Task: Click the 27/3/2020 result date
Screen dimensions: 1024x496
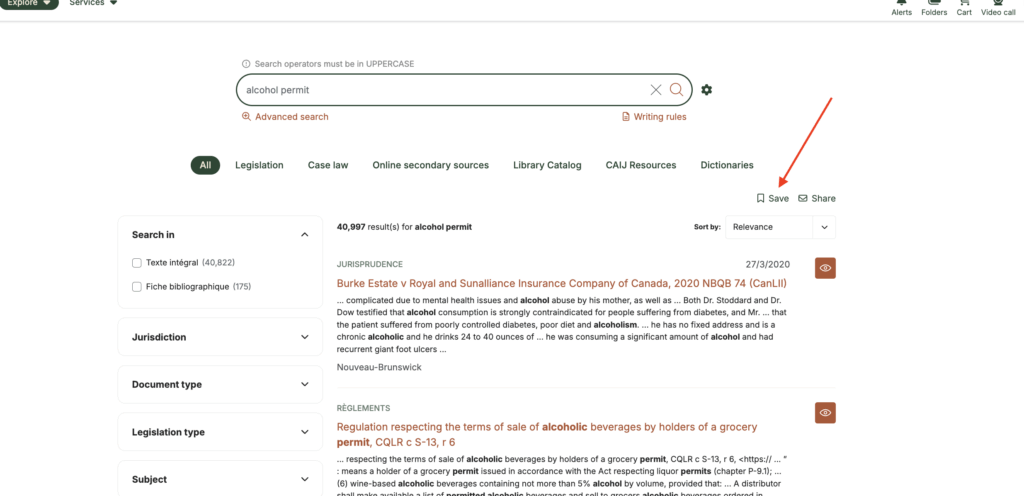Action: pyautogui.click(x=767, y=264)
